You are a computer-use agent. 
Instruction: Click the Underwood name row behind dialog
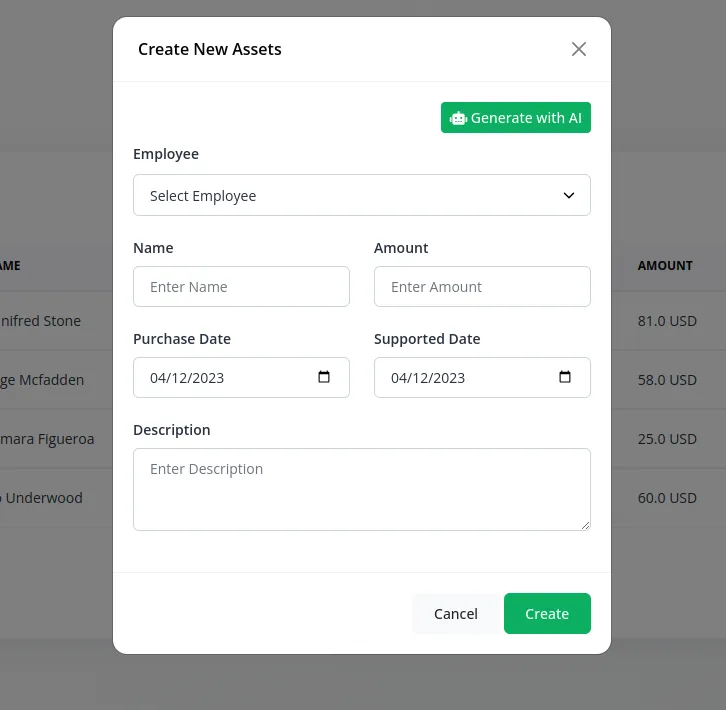pyautogui.click(x=42, y=498)
